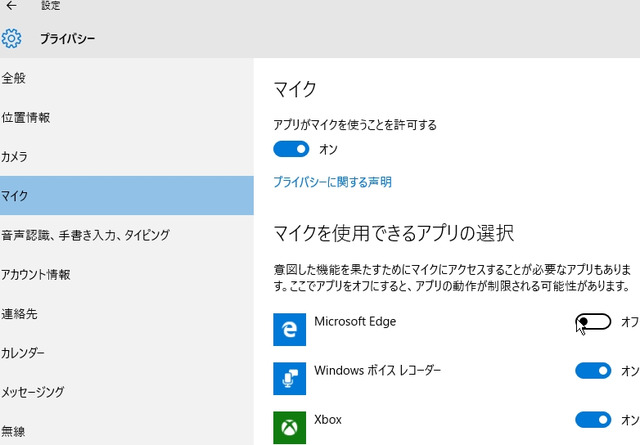Click the 設定 window title
The width and height of the screenshot is (640, 445).
[51, 6]
